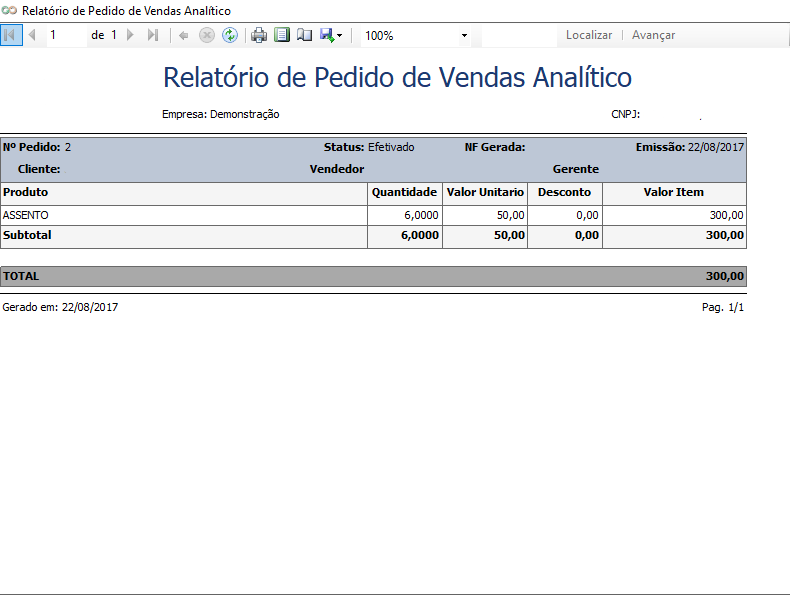Image resolution: width=790 pixels, height=595 pixels.
Task: Click the Subtotal row label
Action: [x=27, y=235]
